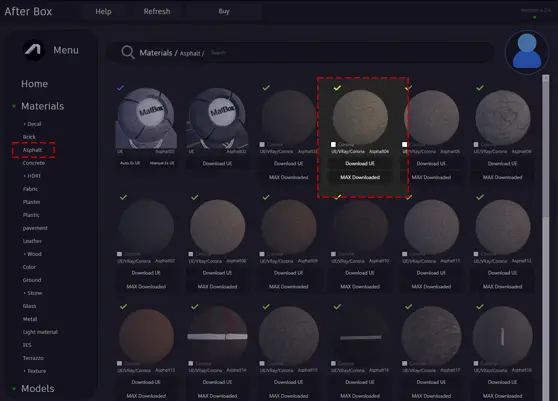The height and width of the screenshot is (401, 558).
Task: Click the magnifier search icon
Action: tap(128, 52)
